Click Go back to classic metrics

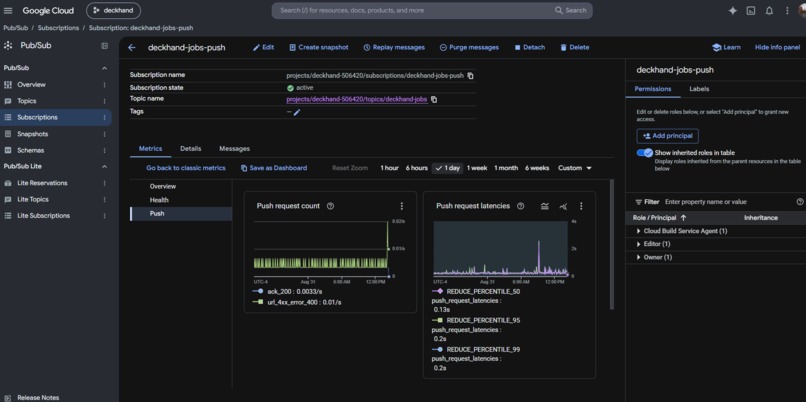pyautogui.click(x=186, y=168)
